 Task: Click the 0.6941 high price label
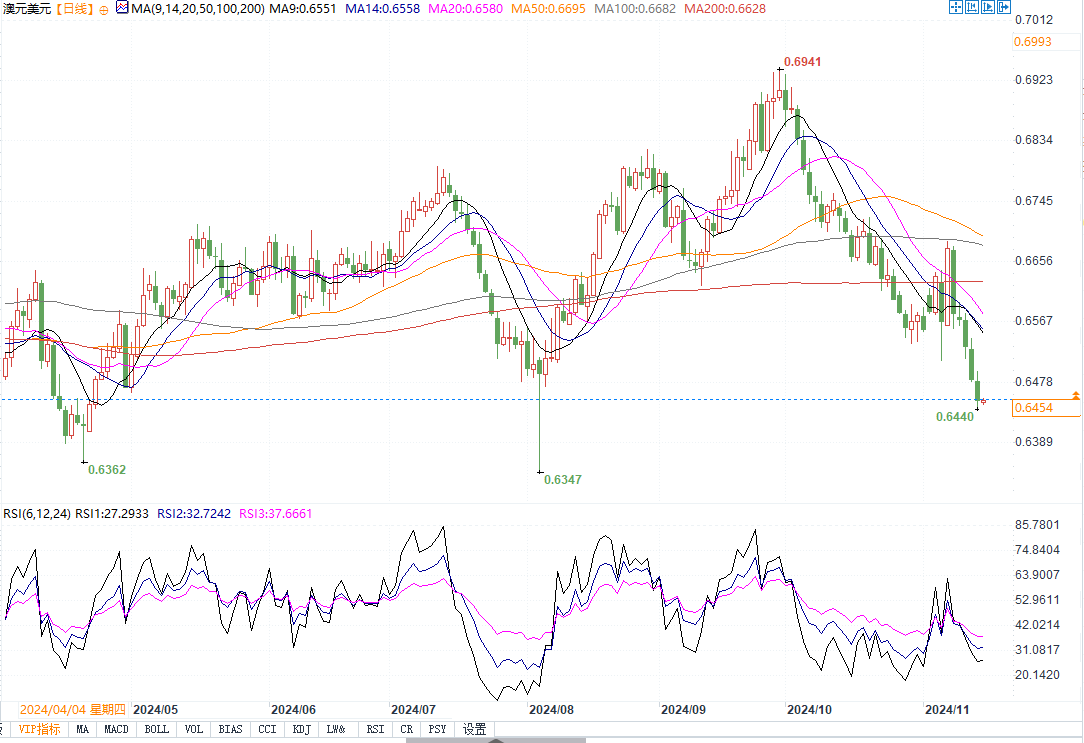(x=803, y=62)
